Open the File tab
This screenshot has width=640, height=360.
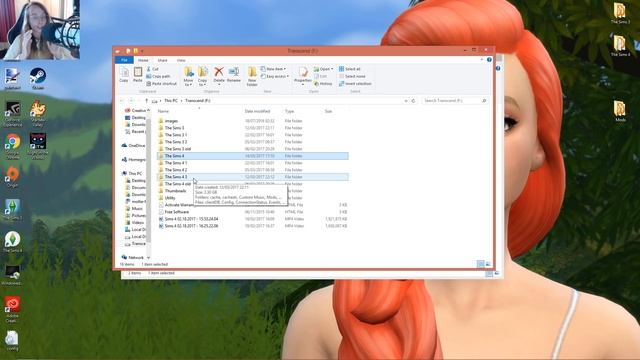tap(124, 60)
